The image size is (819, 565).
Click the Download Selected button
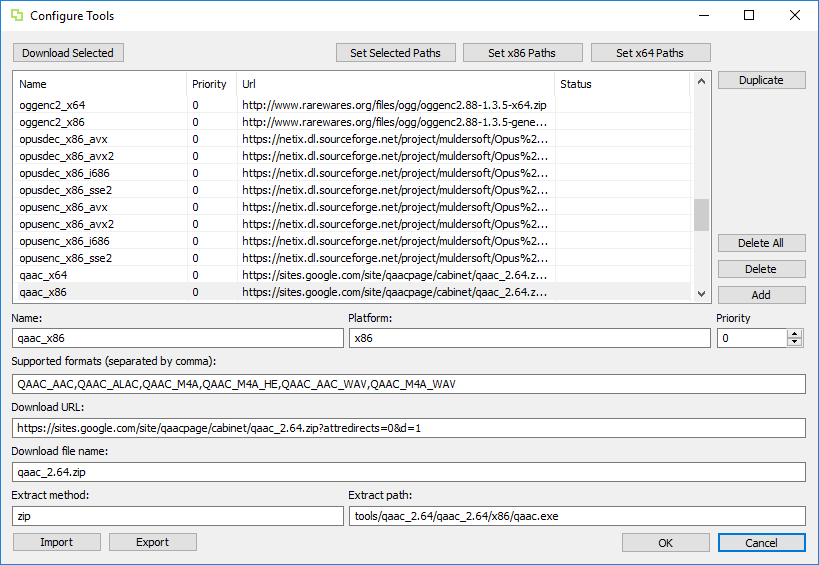[x=68, y=53]
